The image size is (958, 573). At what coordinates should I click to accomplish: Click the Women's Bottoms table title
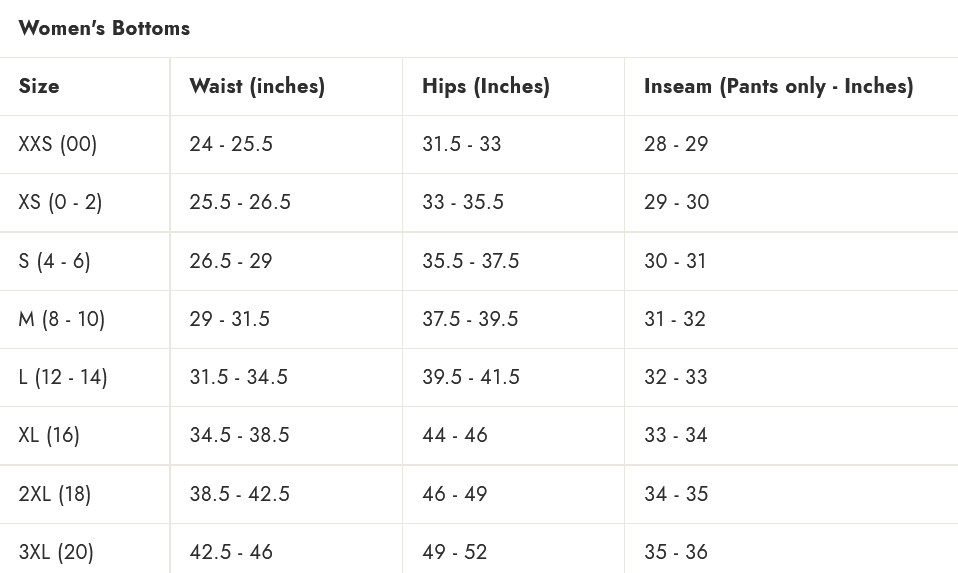[104, 28]
